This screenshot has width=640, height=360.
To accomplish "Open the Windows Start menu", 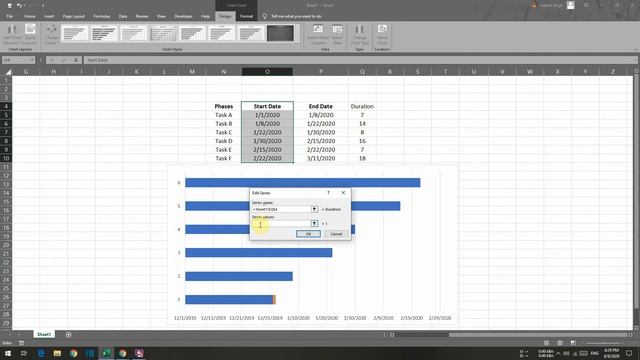I will click(8, 353).
